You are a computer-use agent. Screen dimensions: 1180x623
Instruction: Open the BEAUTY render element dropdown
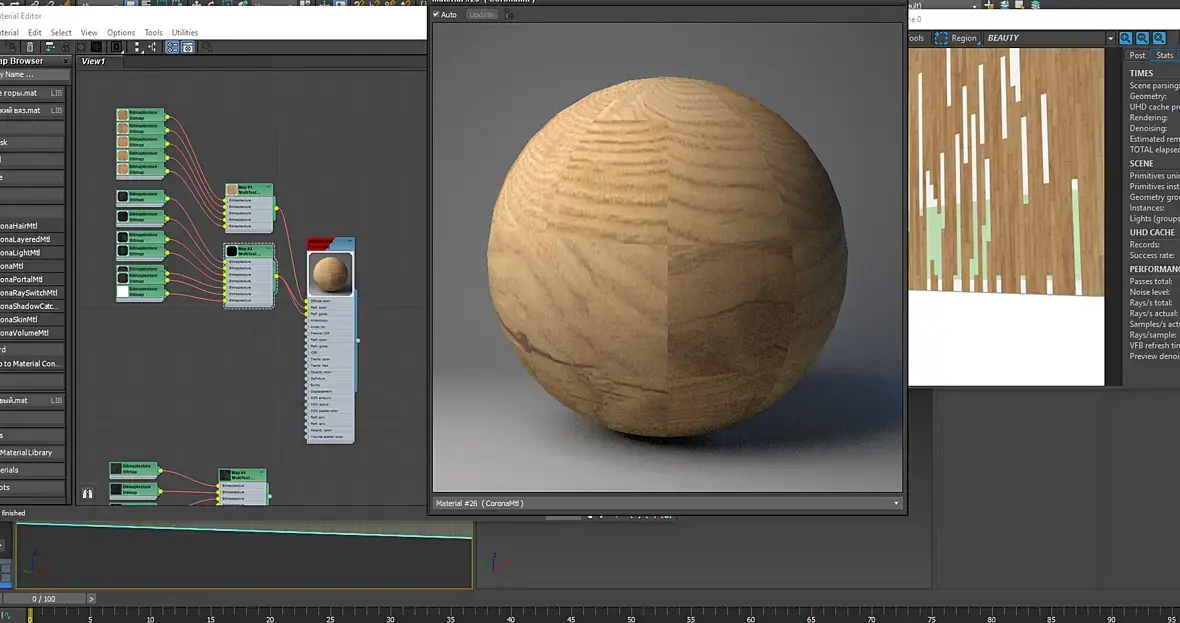tap(1110, 38)
